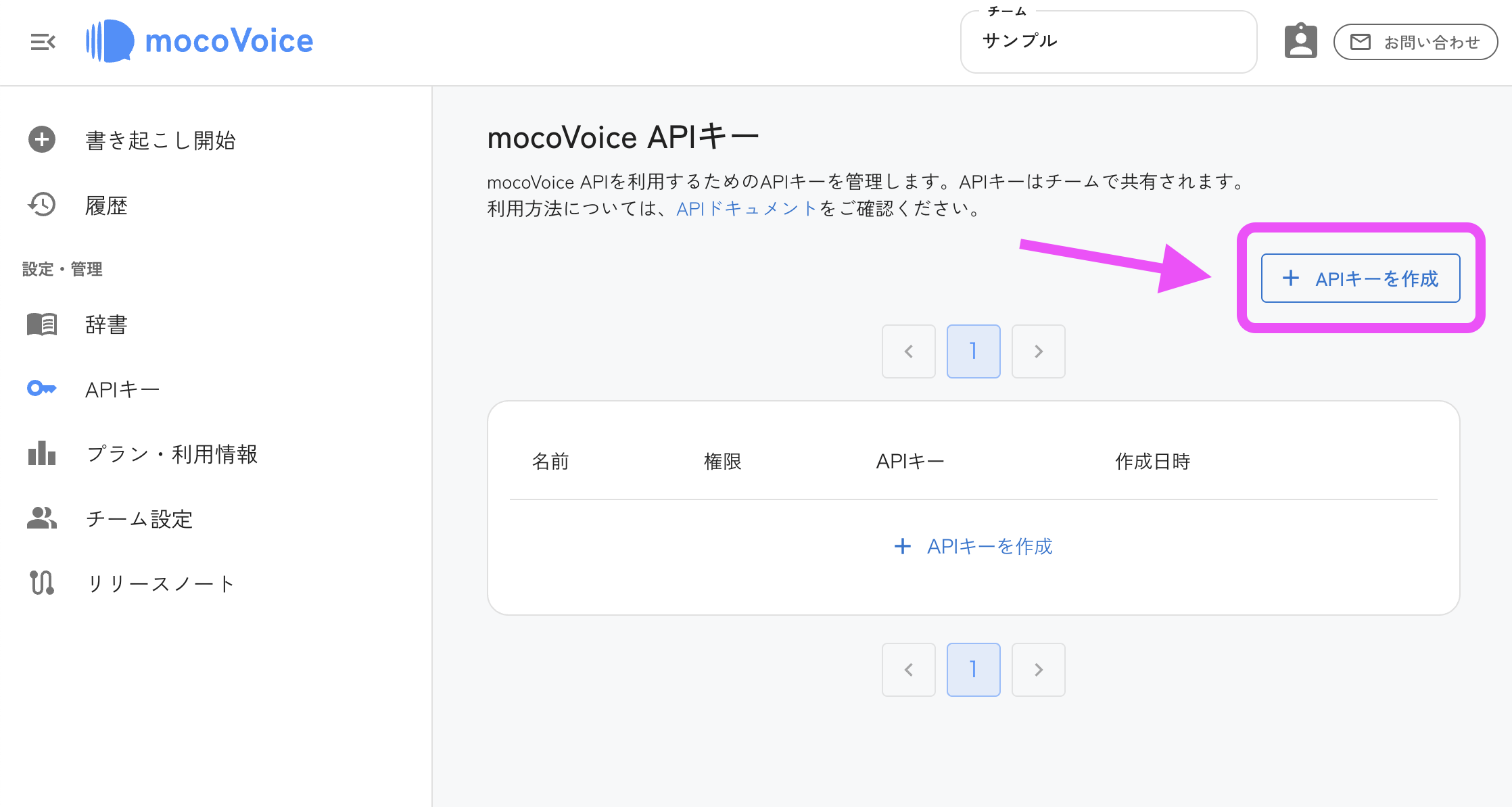Open the APIドキュメント link
Image resolution: width=1512 pixels, height=807 pixels.
click(747, 209)
